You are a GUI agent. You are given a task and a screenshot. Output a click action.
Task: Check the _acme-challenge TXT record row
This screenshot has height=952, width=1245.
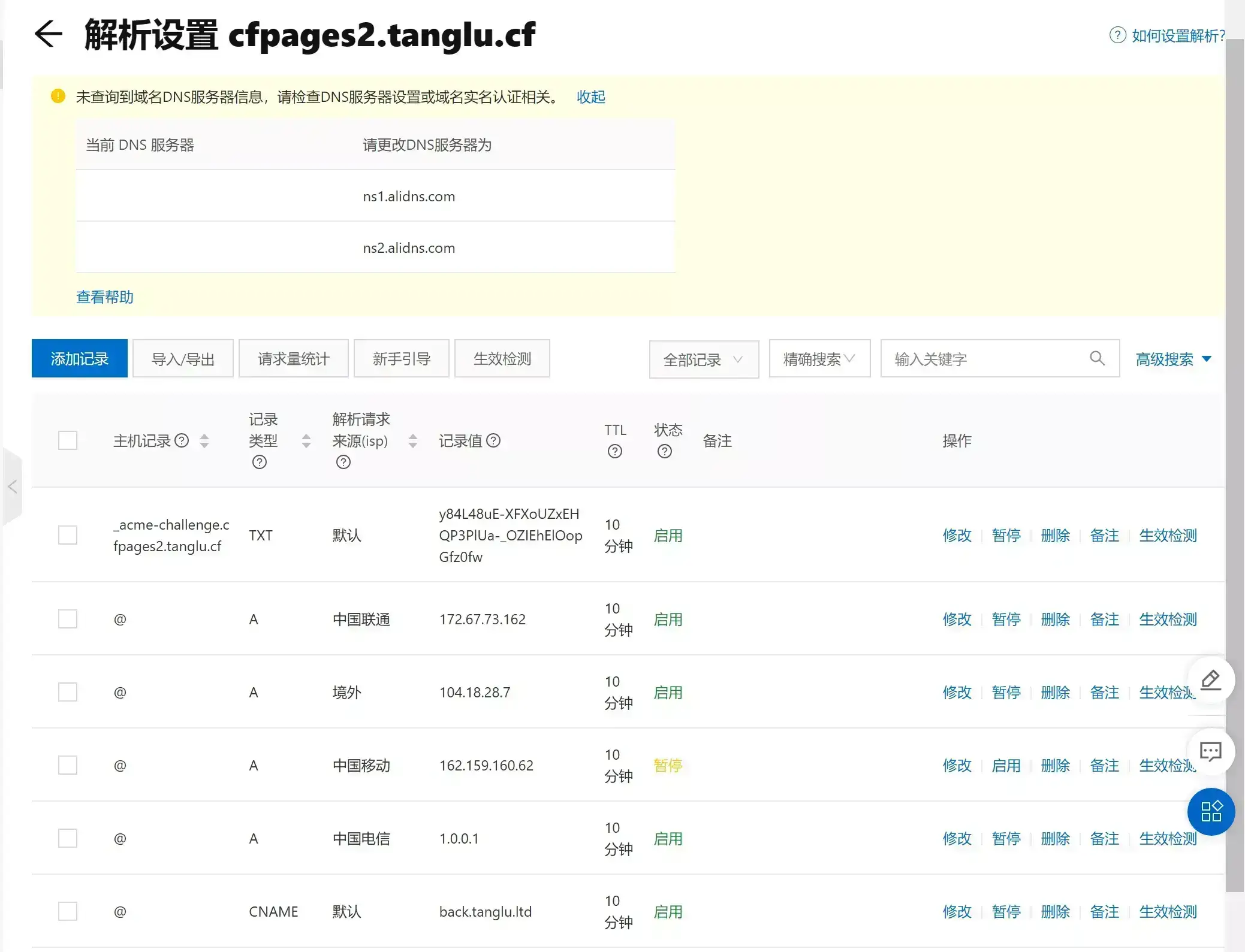pos(68,535)
